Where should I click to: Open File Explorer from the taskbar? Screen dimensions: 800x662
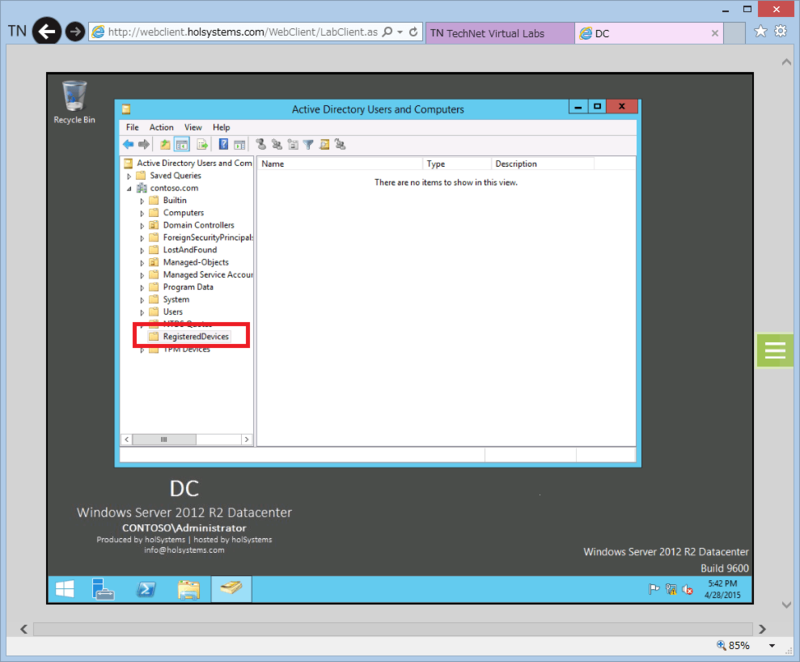[x=188, y=590]
